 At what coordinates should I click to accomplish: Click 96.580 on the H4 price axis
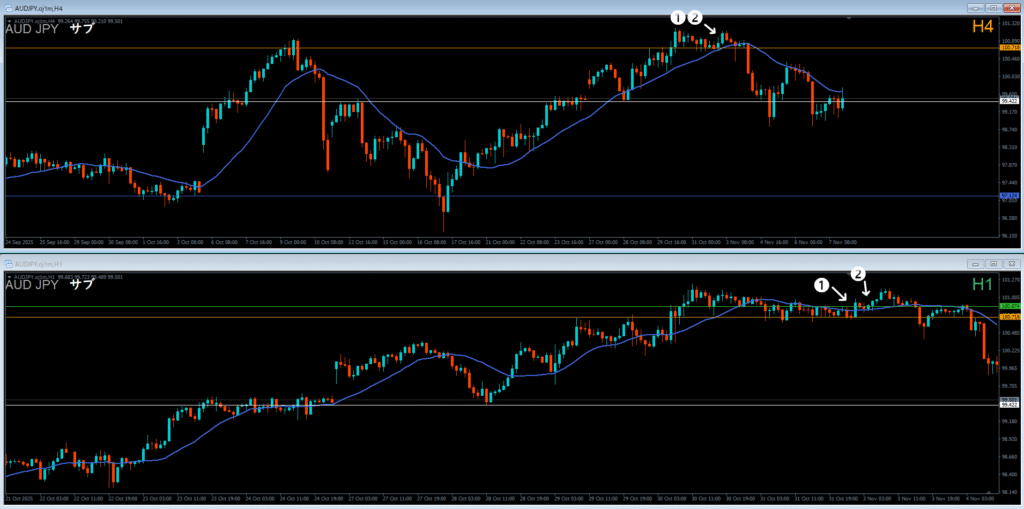tap(1010, 218)
